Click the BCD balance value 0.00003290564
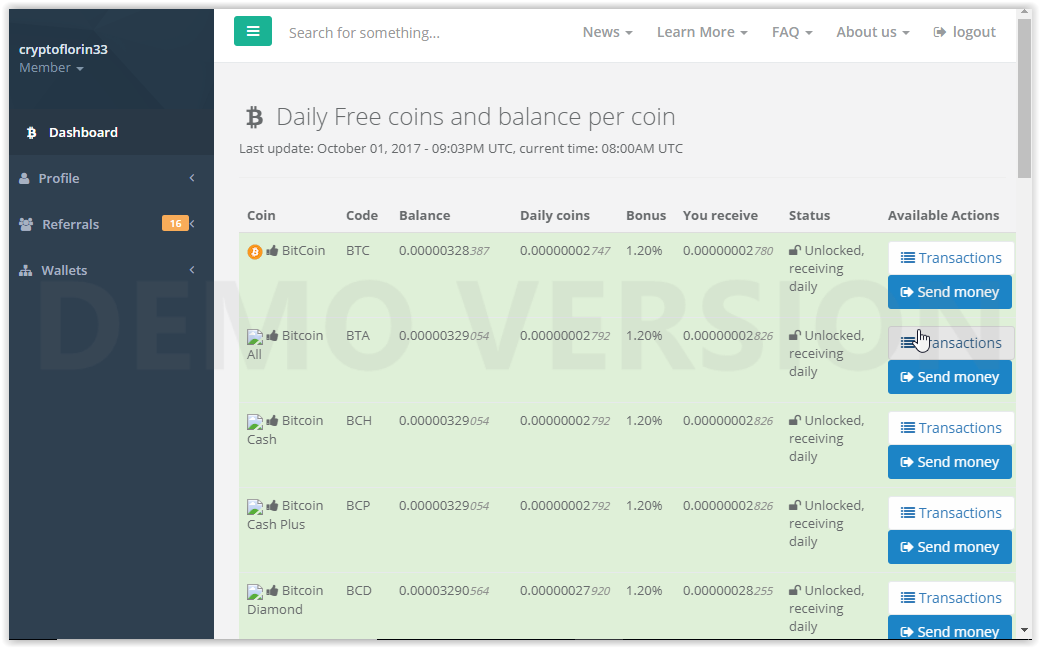Image resolution: width=1040 pixels, height=648 pixels. (444, 590)
